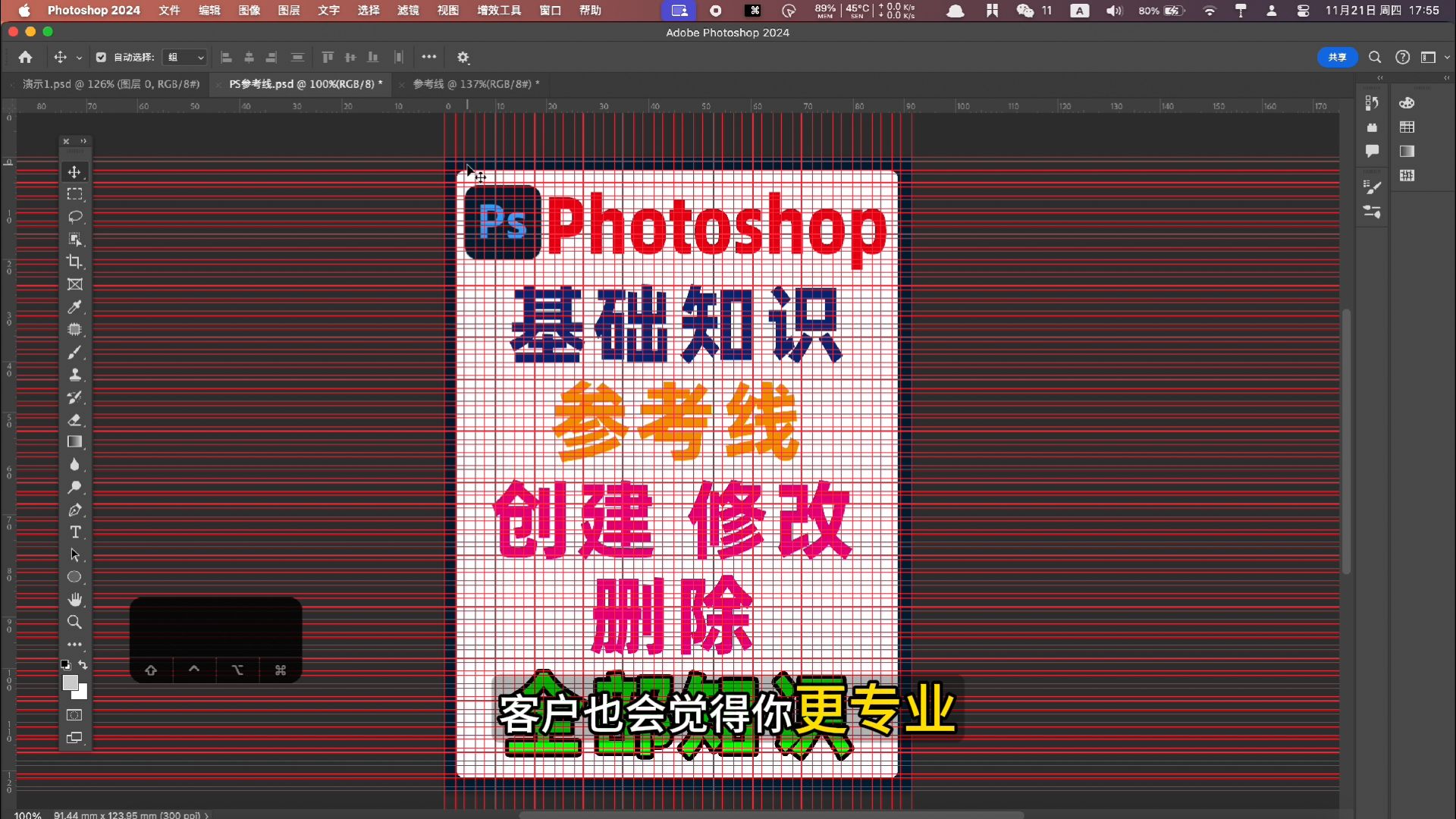Select the Eyedropper tool
Viewport: 1456px width, 819px height.
74,307
